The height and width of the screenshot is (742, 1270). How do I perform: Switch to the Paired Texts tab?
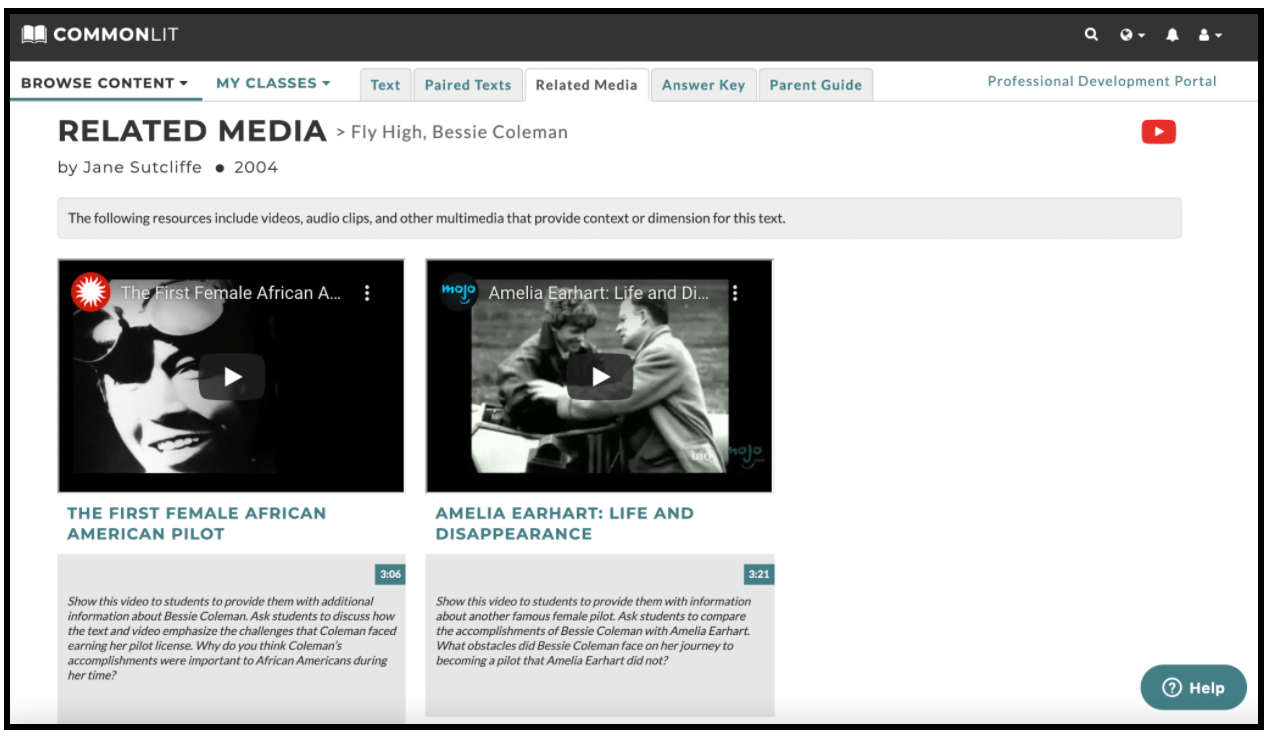click(468, 85)
